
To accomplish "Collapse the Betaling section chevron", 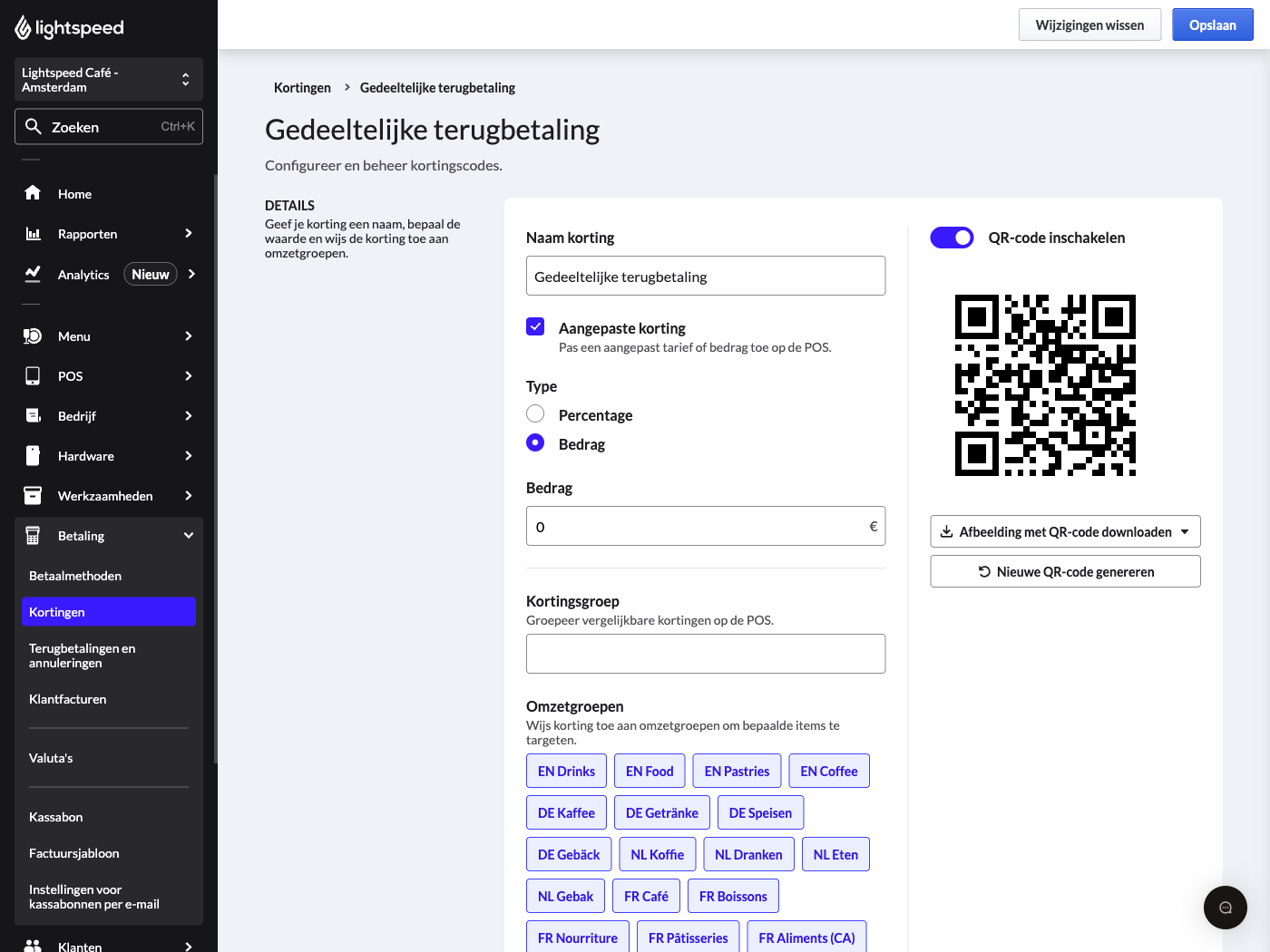I will [189, 535].
